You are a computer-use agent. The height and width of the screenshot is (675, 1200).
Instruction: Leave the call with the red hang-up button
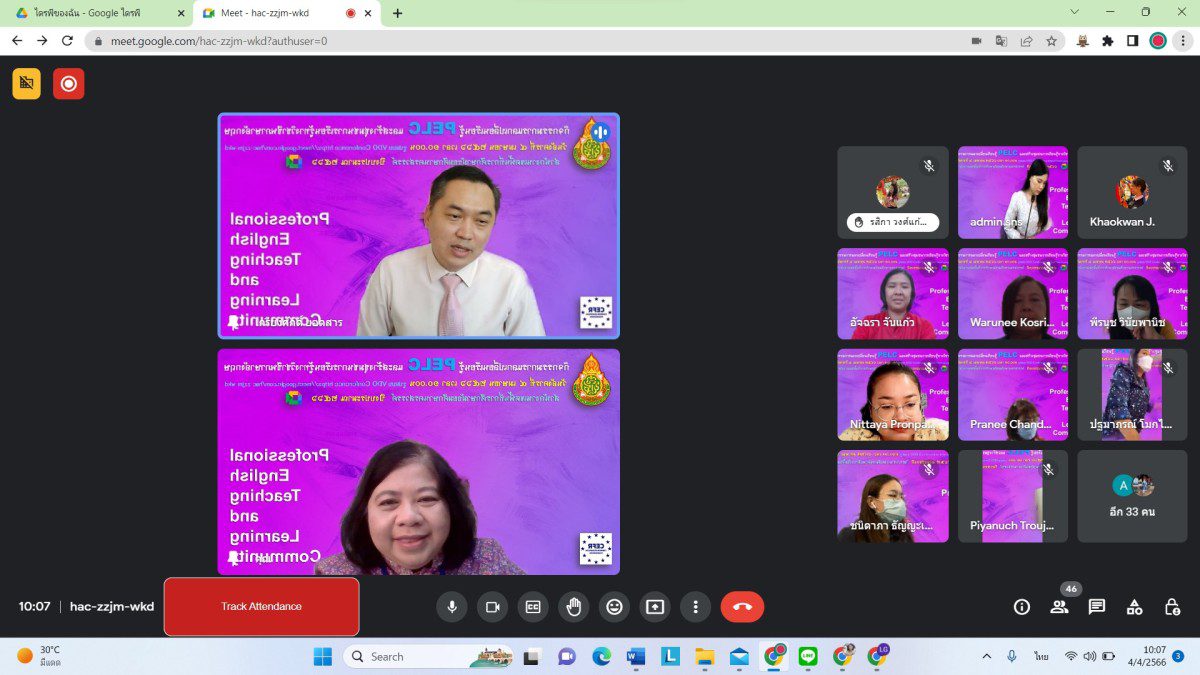click(x=742, y=606)
